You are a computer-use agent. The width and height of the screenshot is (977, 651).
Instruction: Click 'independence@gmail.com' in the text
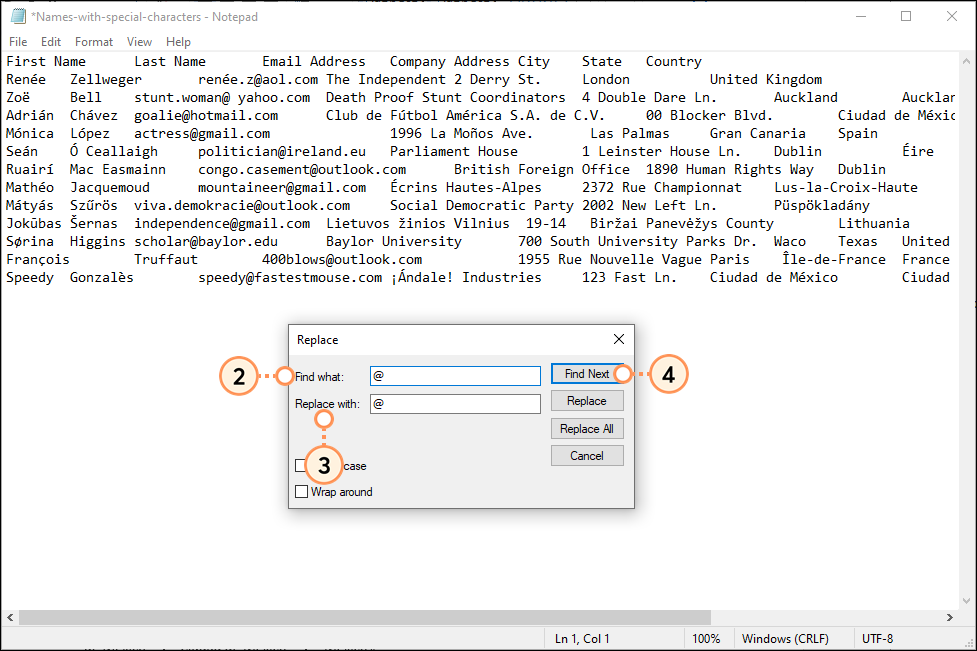pos(222,224)
